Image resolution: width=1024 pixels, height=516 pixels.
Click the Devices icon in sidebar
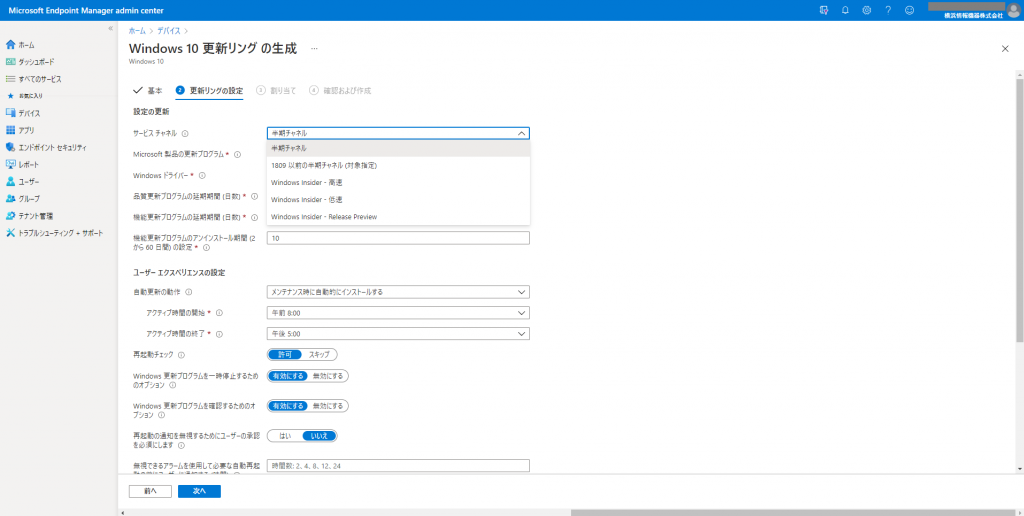[10, 113]
